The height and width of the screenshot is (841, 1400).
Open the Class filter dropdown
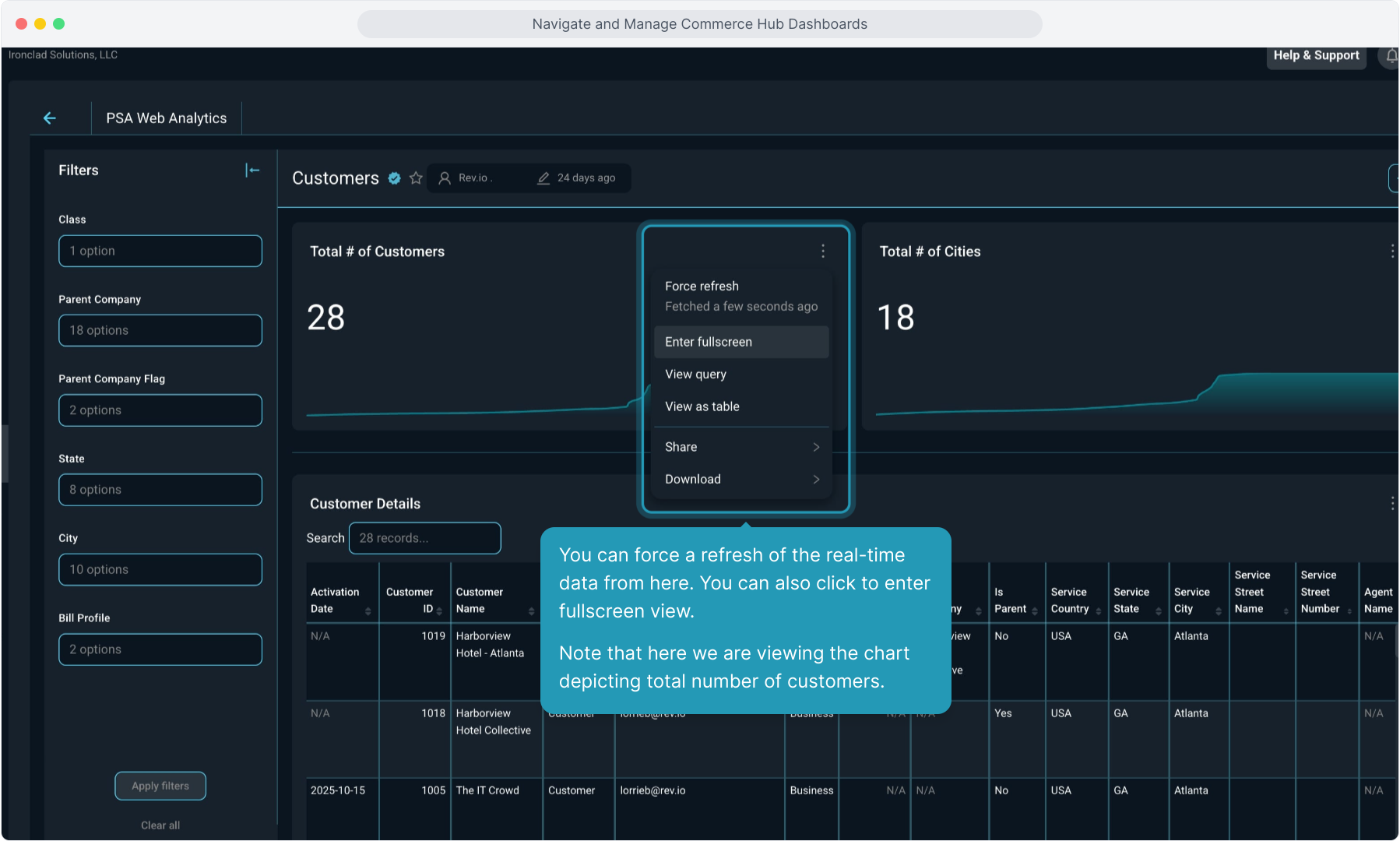(160, 251)
